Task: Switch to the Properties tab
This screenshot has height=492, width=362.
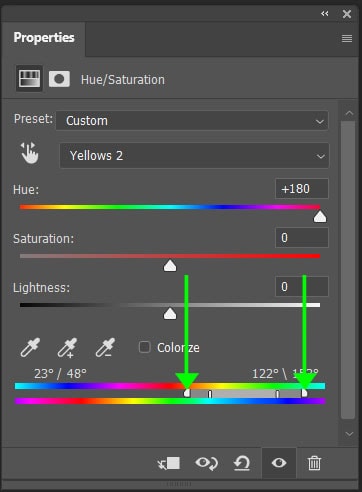Action: click(x=44, y=38)
